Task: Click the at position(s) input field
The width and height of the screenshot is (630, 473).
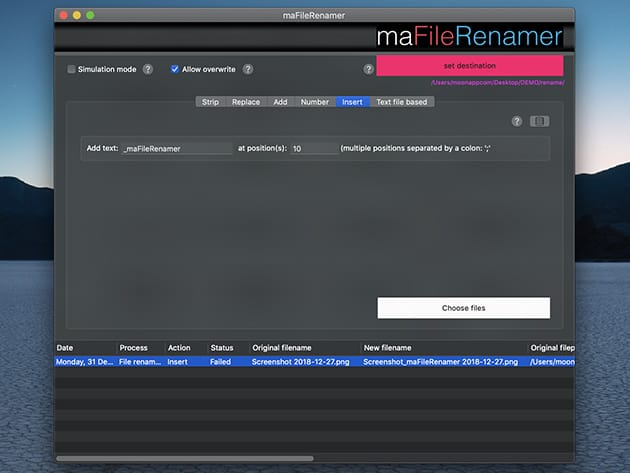Action: 314,148
